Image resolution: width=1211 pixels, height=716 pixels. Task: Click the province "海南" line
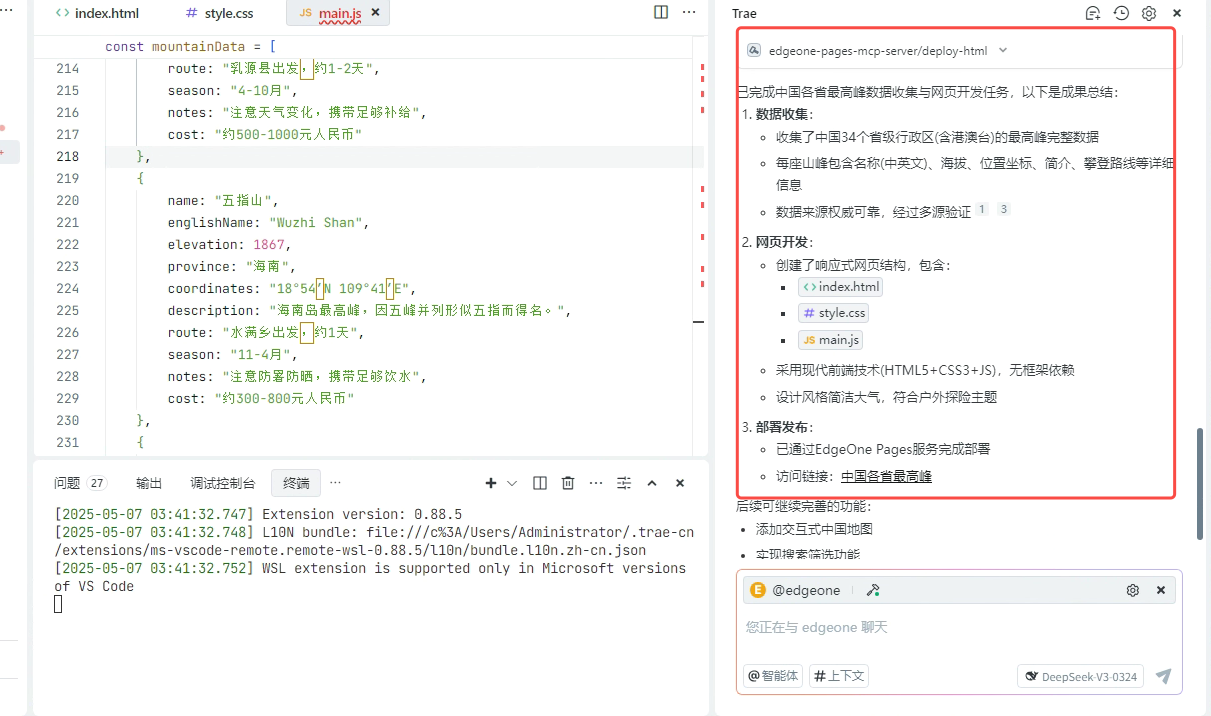(x=233, y=266)
